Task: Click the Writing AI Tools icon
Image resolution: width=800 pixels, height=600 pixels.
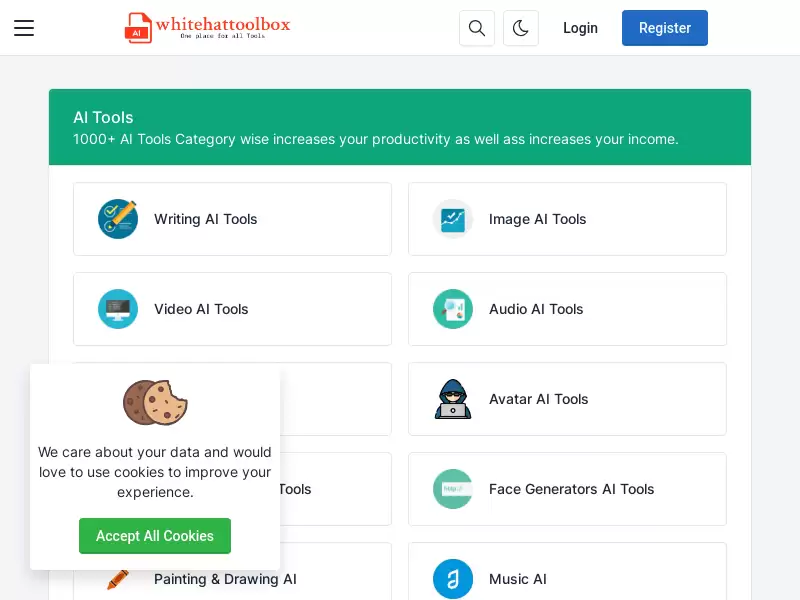Action: pos(118,219)
